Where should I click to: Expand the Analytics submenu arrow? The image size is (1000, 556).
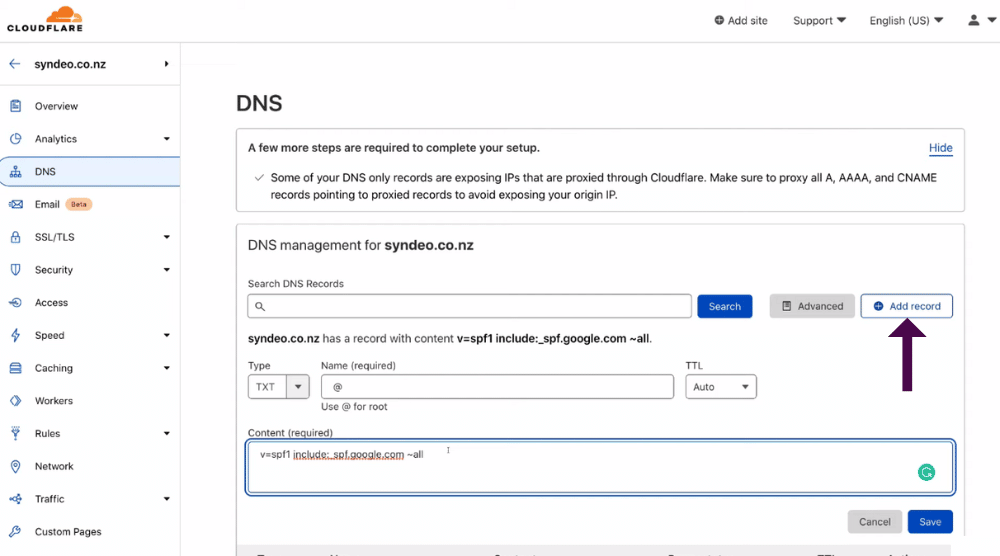[x=166, y=138]
